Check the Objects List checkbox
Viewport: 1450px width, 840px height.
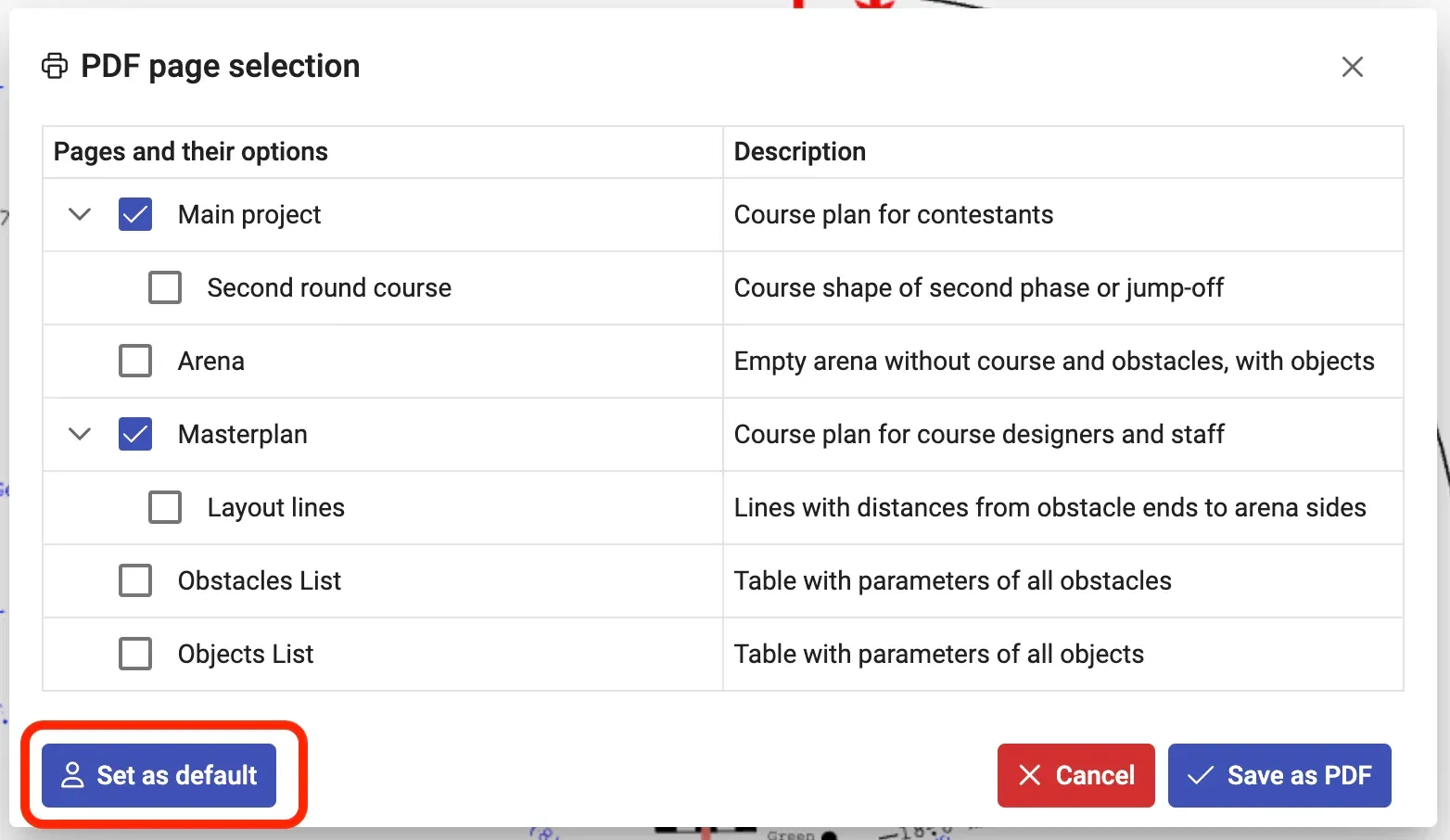pos(135,654)
